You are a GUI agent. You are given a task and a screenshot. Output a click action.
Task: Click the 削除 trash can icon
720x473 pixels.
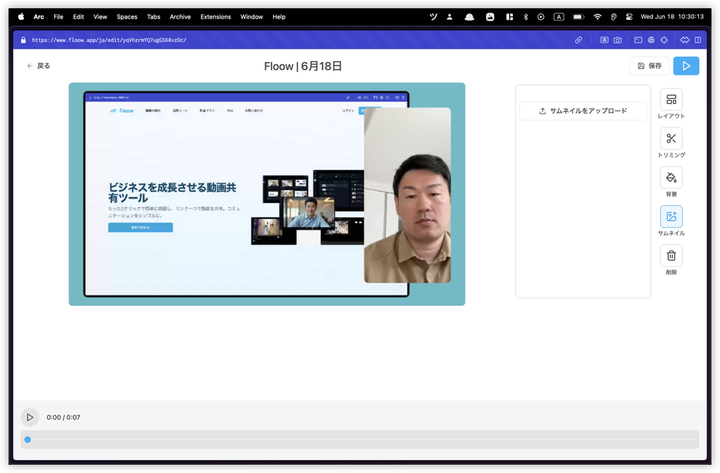pos(671,257)
